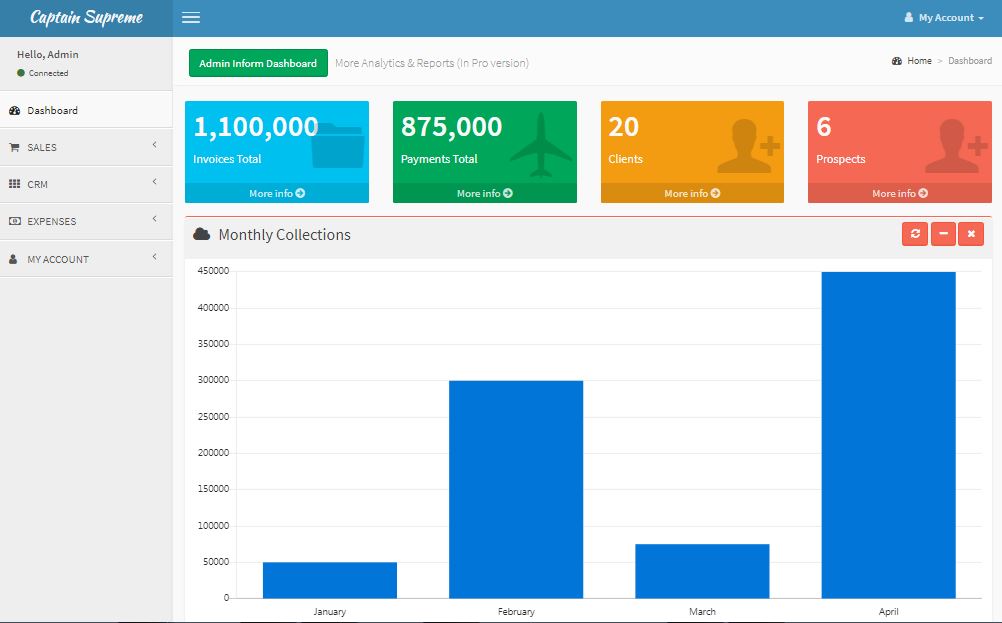The image size is (1002, 623).
Task: Click the April bar in the chart
Action: pos(888,434)
